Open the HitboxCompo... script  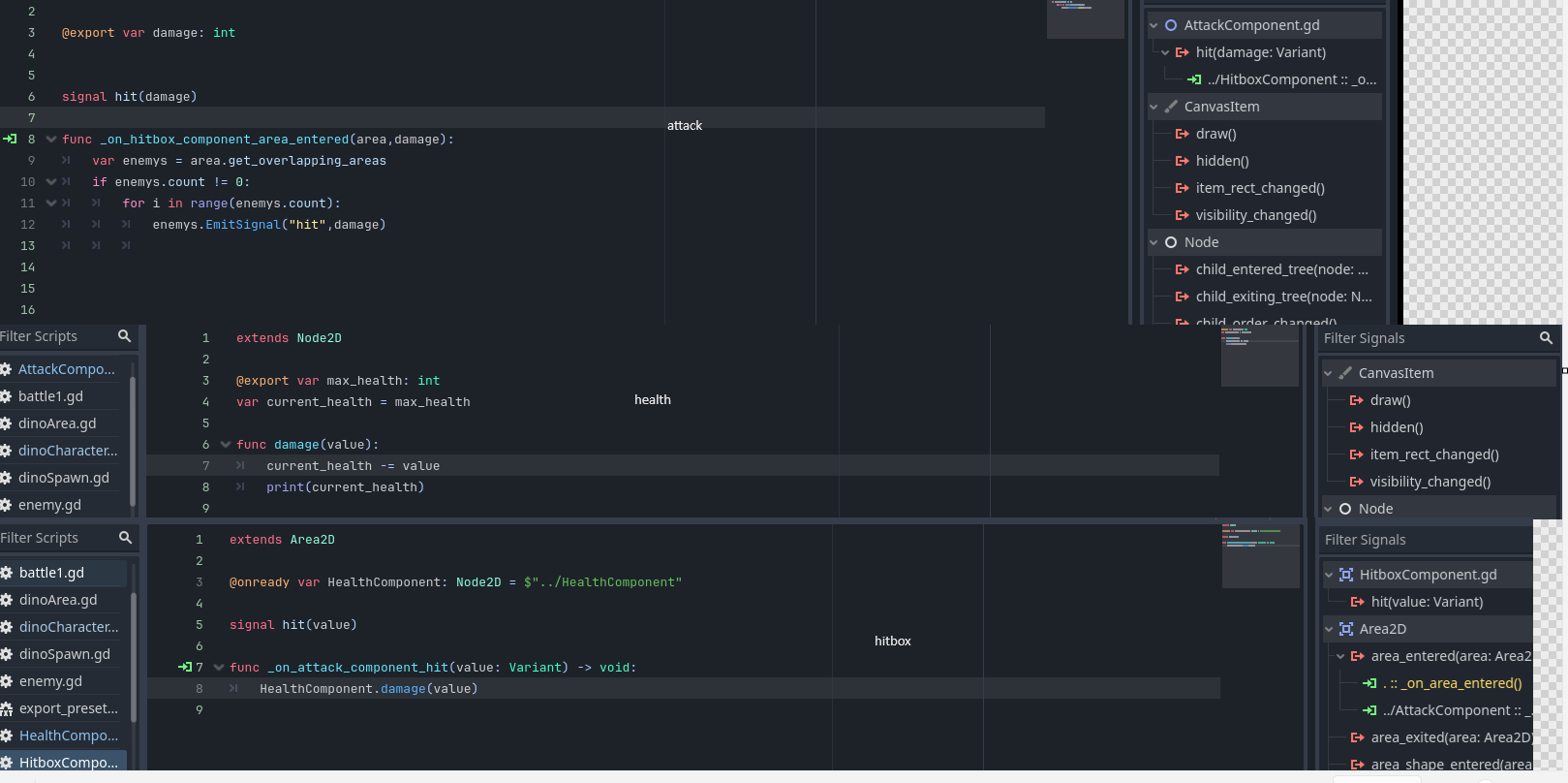pos(63,763)
